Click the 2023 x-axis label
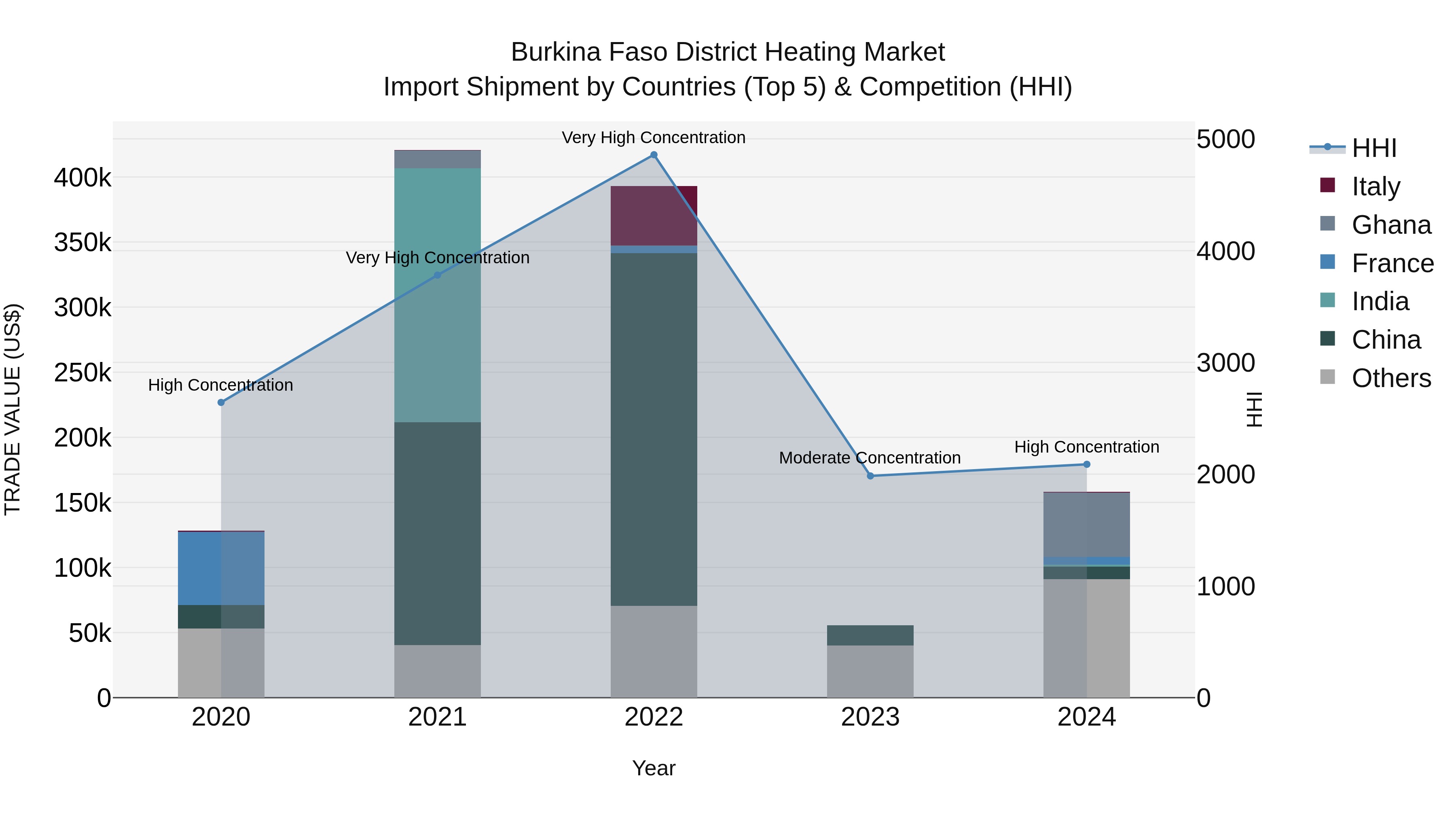The width and height of the screenshot is (1456, 819). click(870, 717)
